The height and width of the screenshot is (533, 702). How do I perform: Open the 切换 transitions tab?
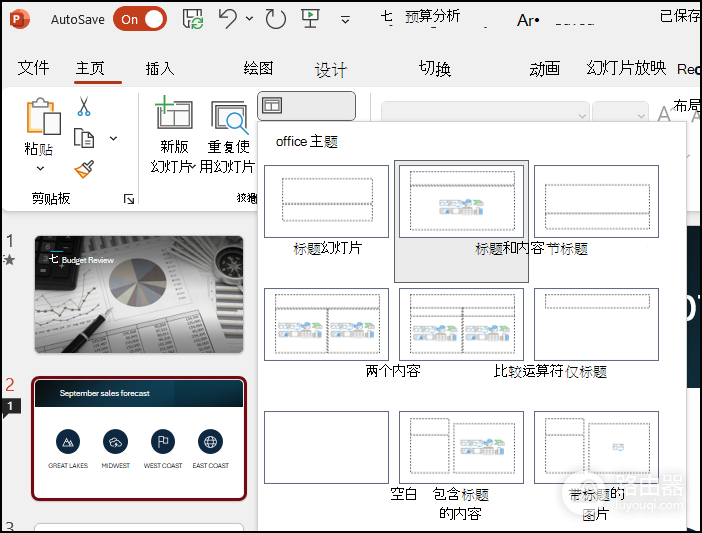point(435,68)
